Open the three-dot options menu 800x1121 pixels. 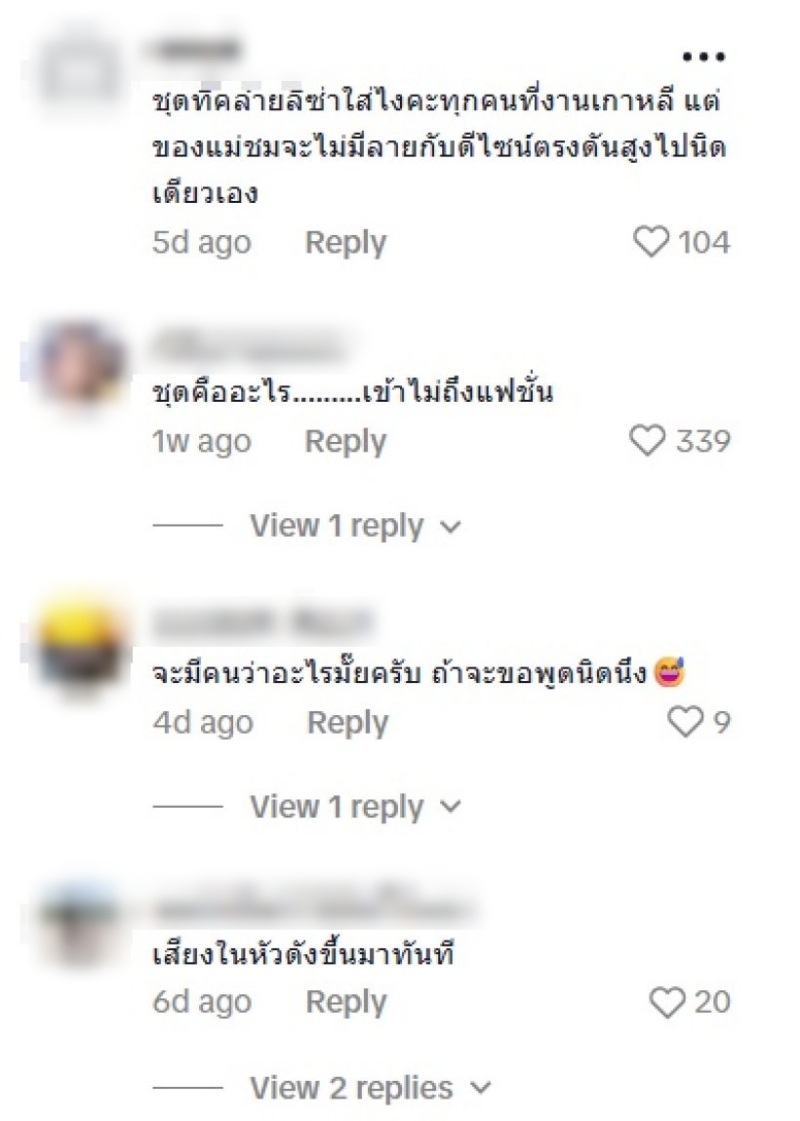point(703,56)
